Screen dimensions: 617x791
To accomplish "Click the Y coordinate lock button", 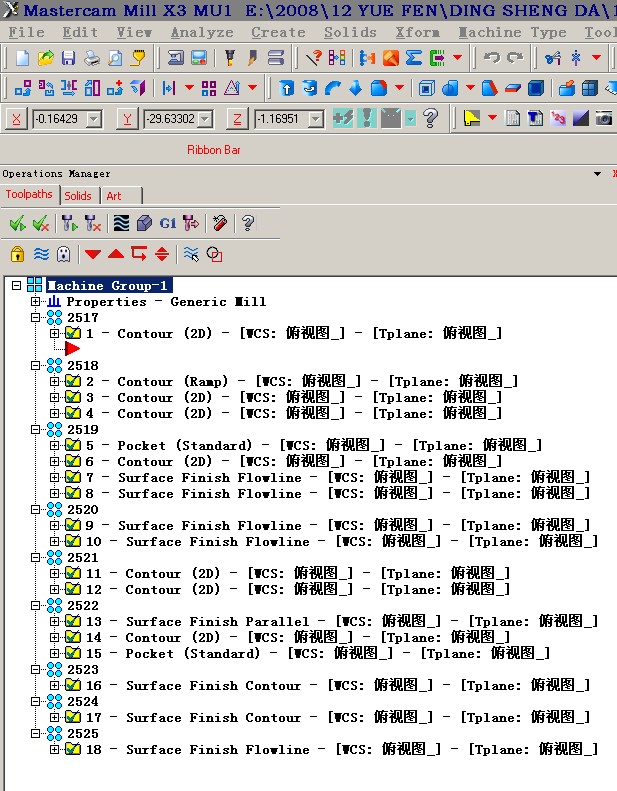I will pos(127,120).
